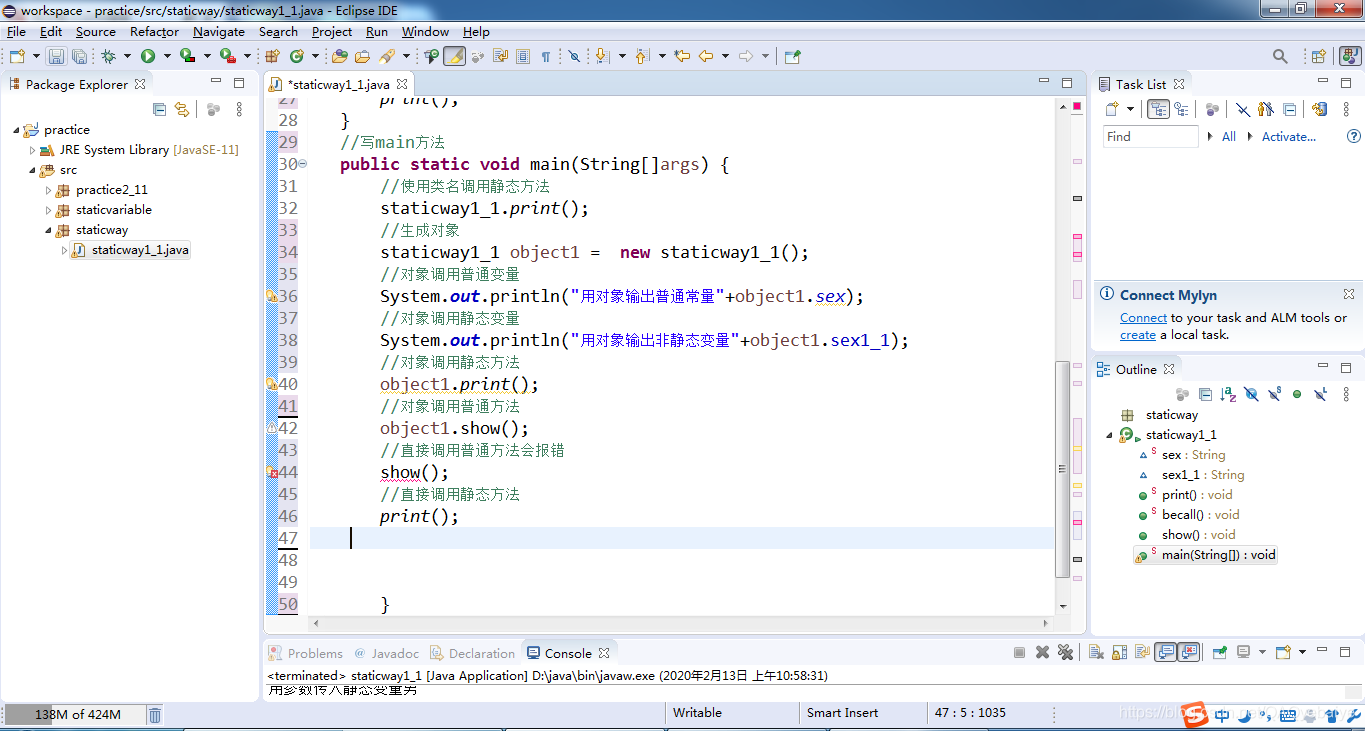Toggle Block Selection Mode icon

click(523, 57)
